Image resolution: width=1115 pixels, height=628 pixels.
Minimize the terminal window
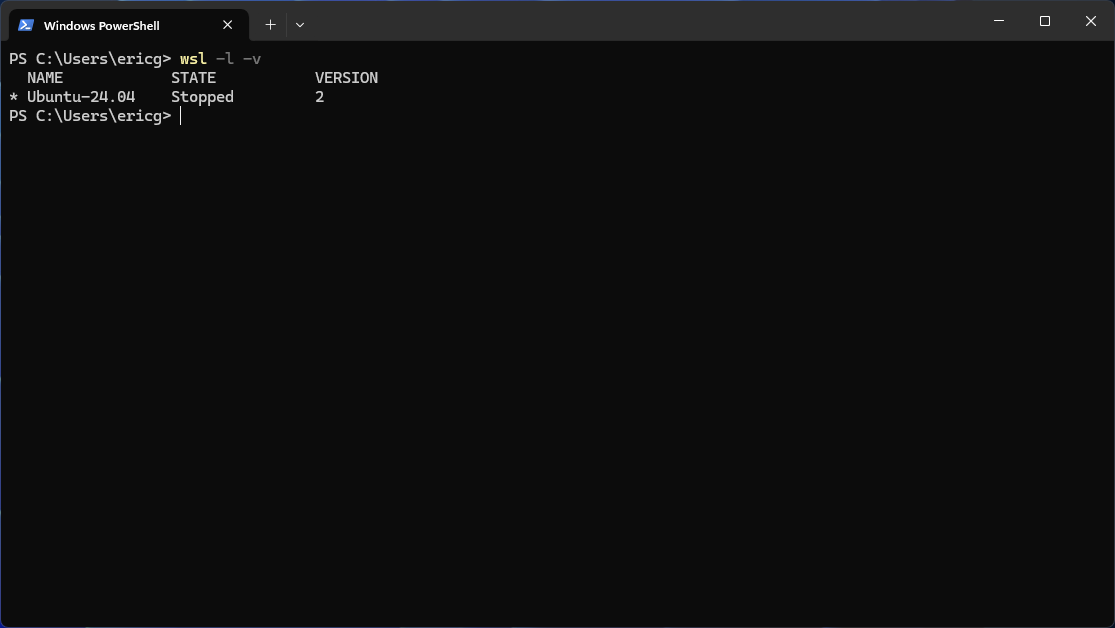[x=999, y=21]
